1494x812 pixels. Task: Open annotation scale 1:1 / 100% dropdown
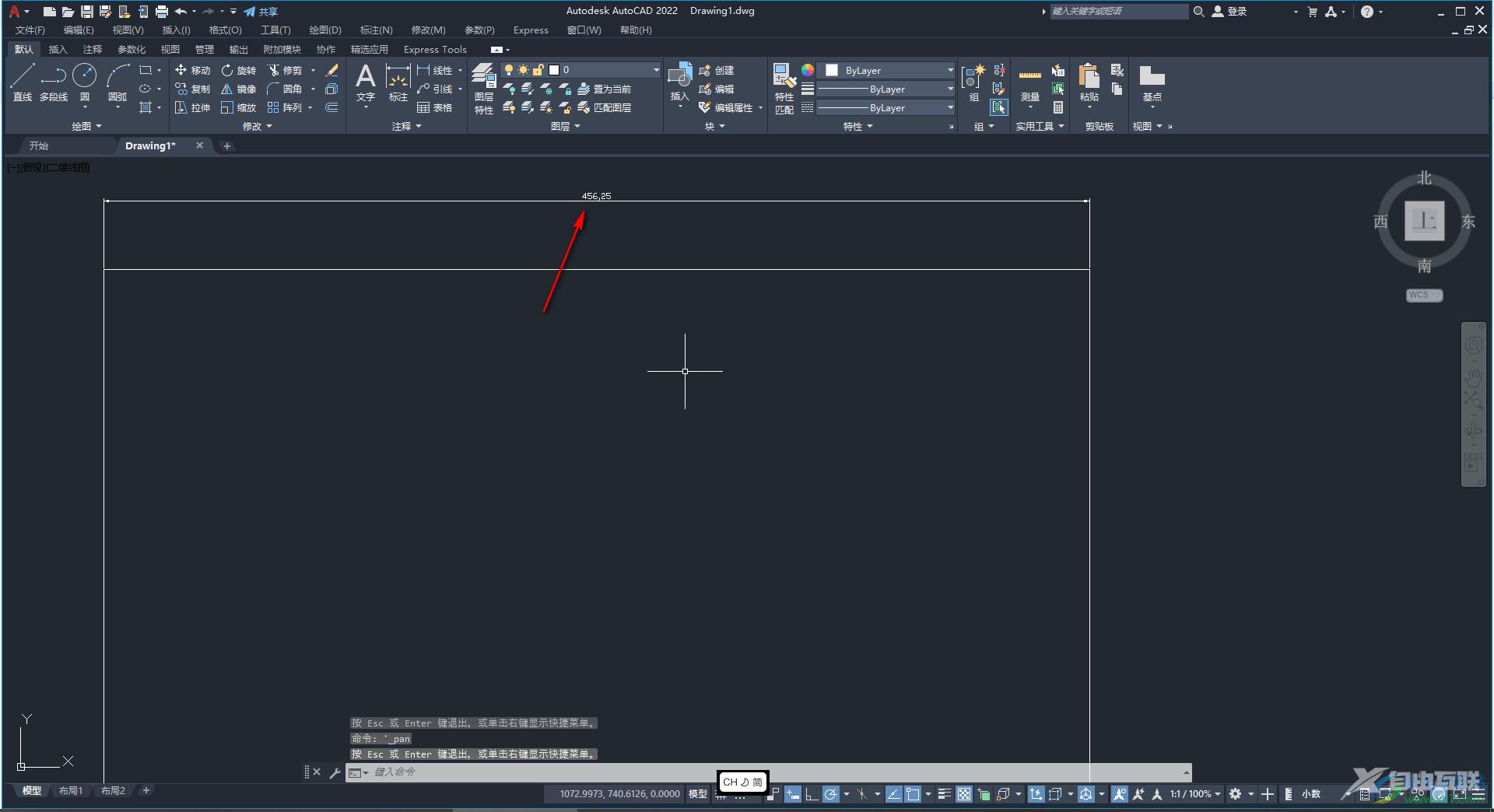tap(1195, 794)
